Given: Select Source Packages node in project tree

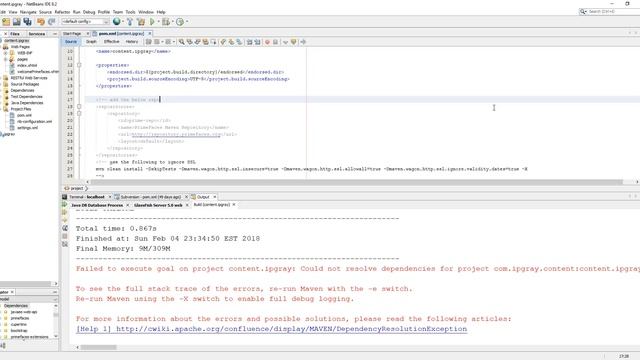Looking at the screenshot, I should click(x=24, y=84).
